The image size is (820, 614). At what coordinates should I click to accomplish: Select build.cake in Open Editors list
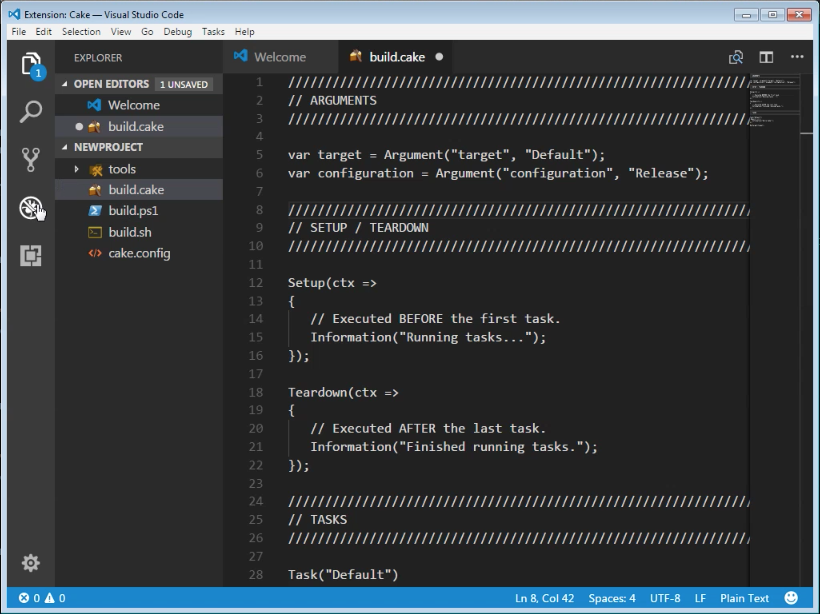(139, 126)
